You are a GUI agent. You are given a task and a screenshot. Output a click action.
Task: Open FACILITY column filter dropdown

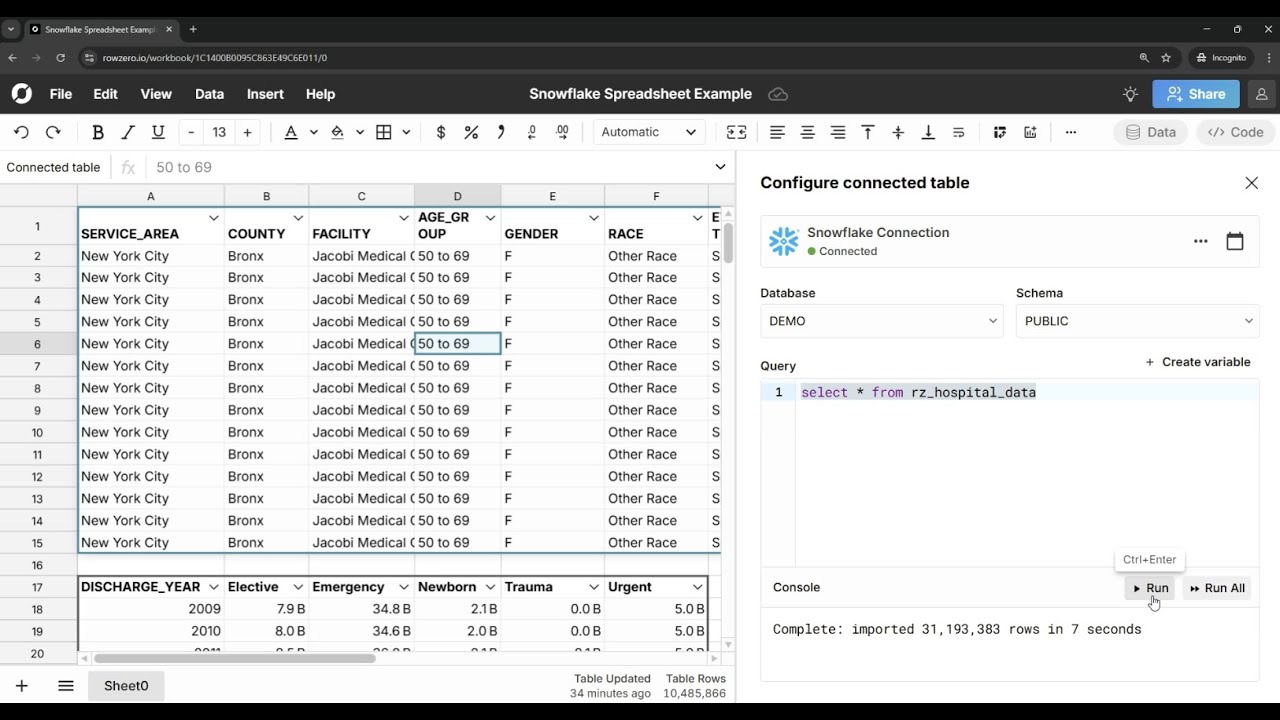tap(404, 218)
